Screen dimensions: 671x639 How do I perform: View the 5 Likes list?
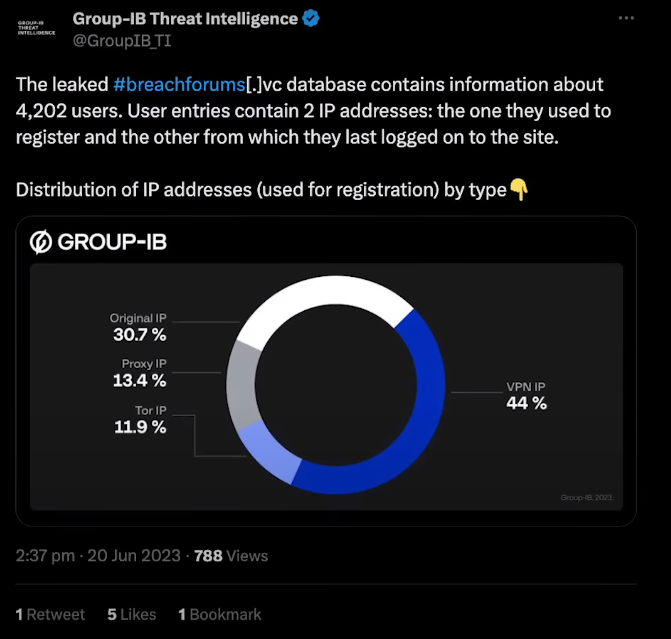point(132,614)
